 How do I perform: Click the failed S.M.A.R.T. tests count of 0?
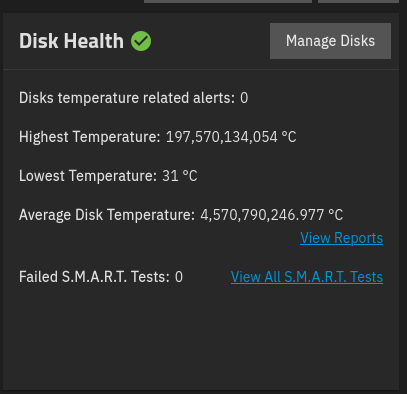click(x=179, y=277)
